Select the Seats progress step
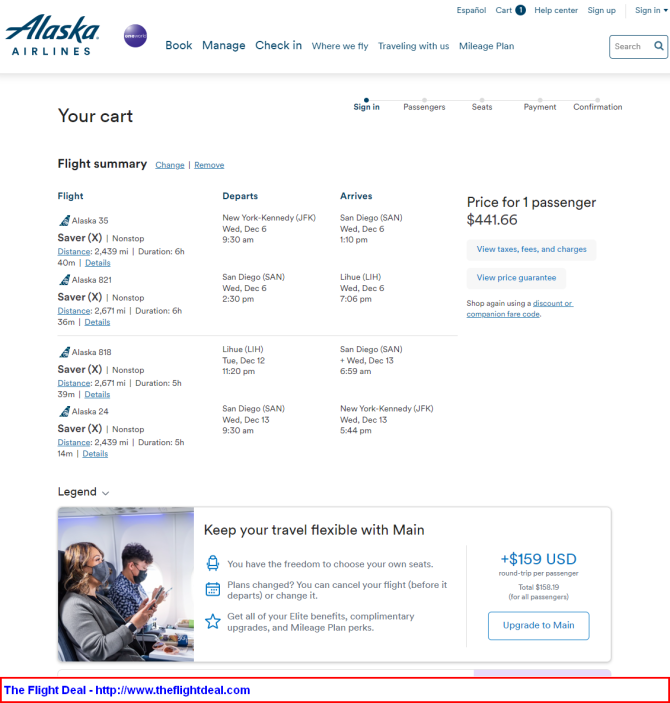The image size is (670, 703). click(x=482, y=105)
